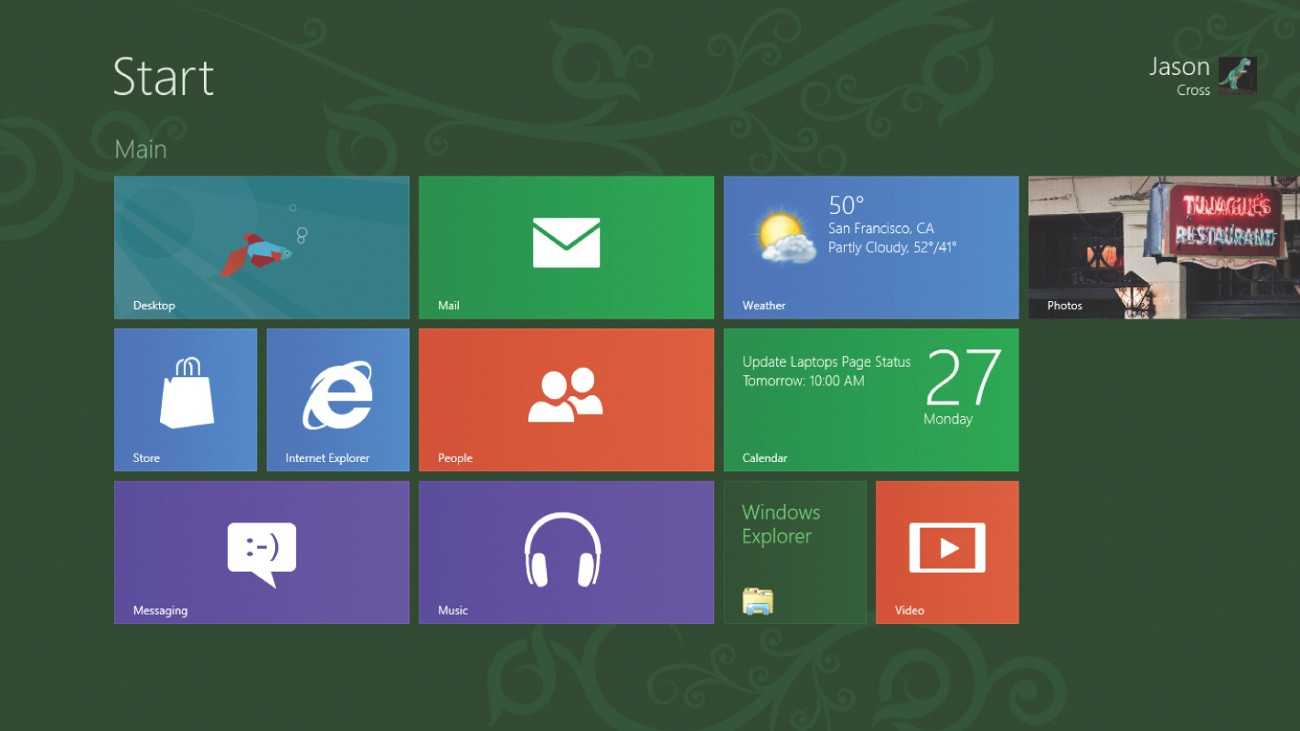Open the Internet Explorer logo icon
This screenshot has width=1300, height=731.
click(338, 396)
